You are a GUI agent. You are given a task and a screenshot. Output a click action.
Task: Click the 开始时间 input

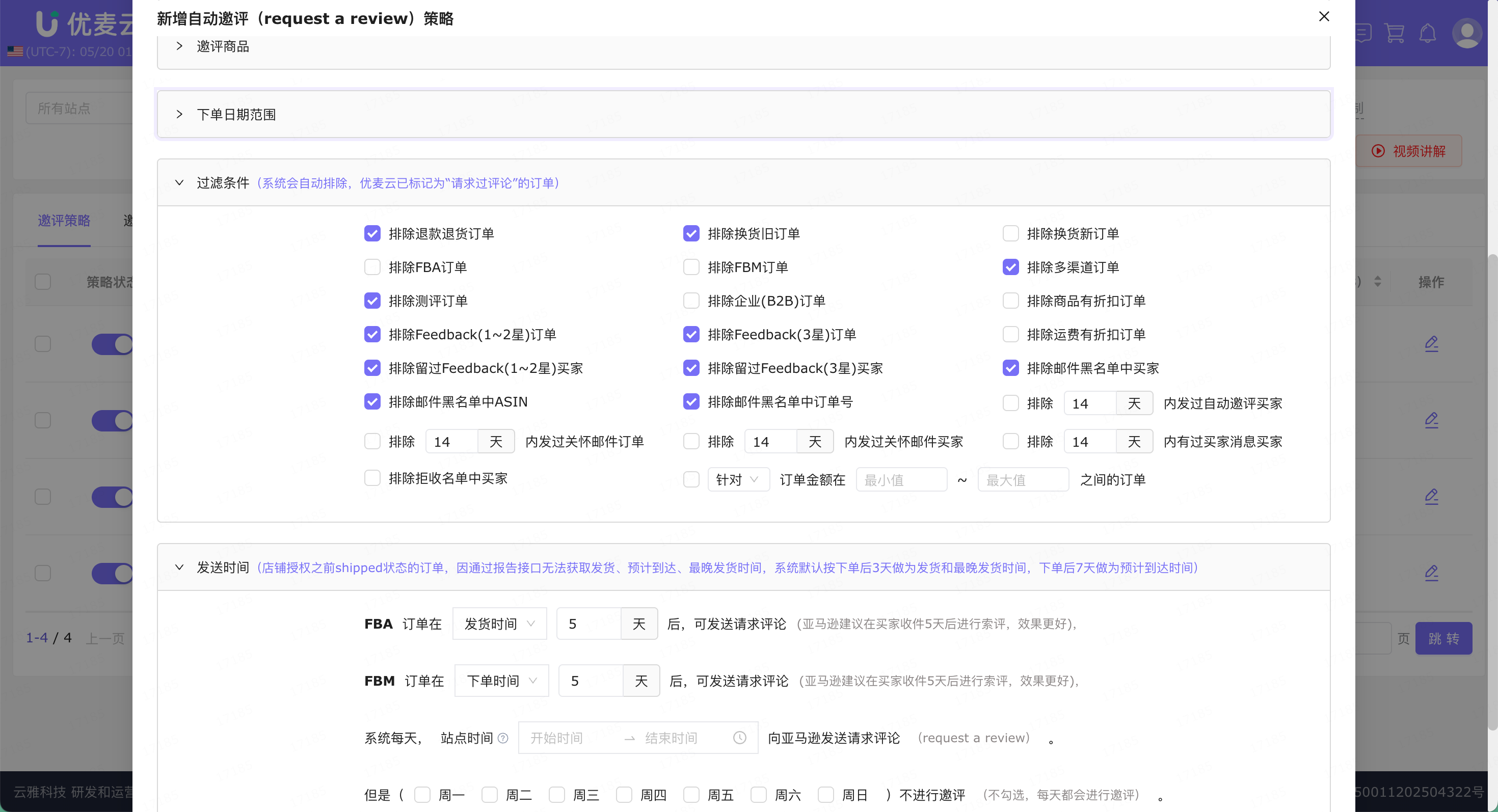point(569,738)
